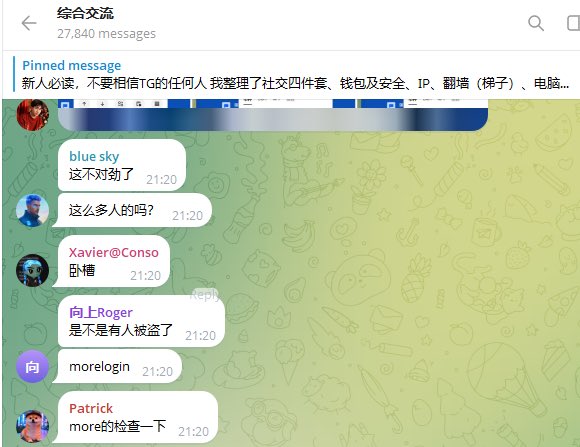The image size is (580, 447).
Task: Select the message 是不是有人被盗了
Action: (139, 321)
